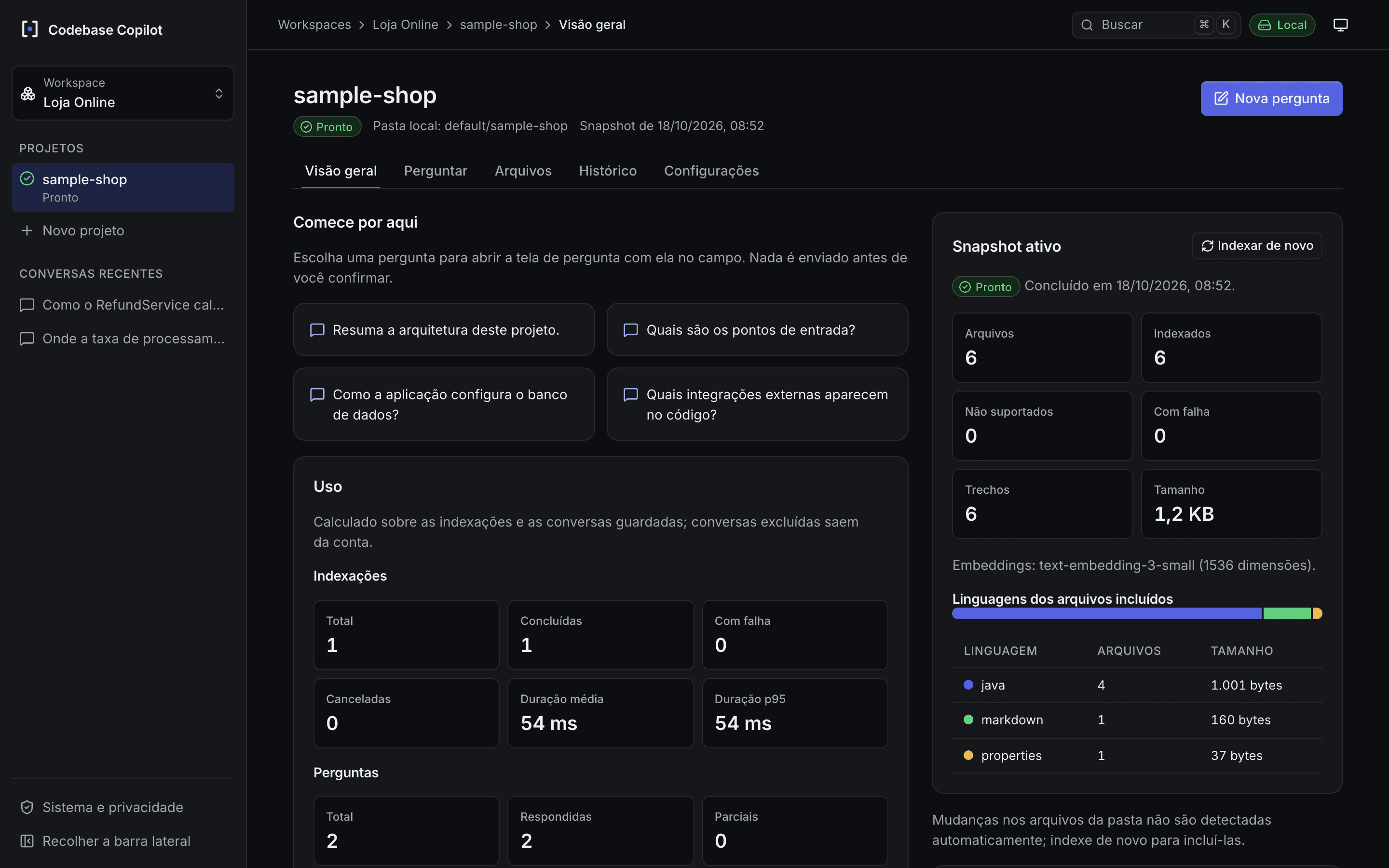Click the java row color dot
Screen dimensions: 1389x868
click(968, 684)
